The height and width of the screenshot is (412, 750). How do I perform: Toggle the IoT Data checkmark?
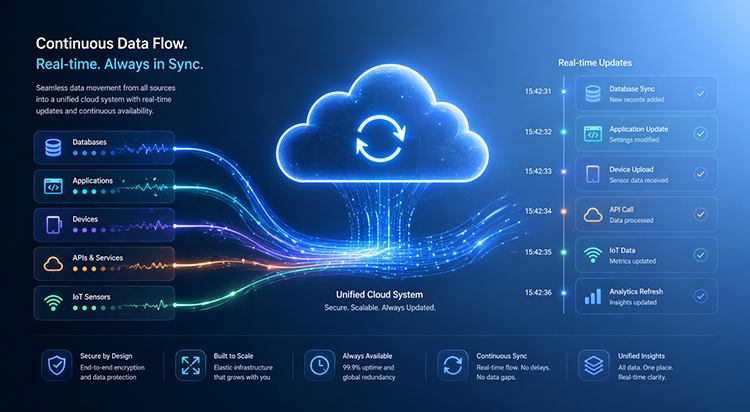[701, 255]
